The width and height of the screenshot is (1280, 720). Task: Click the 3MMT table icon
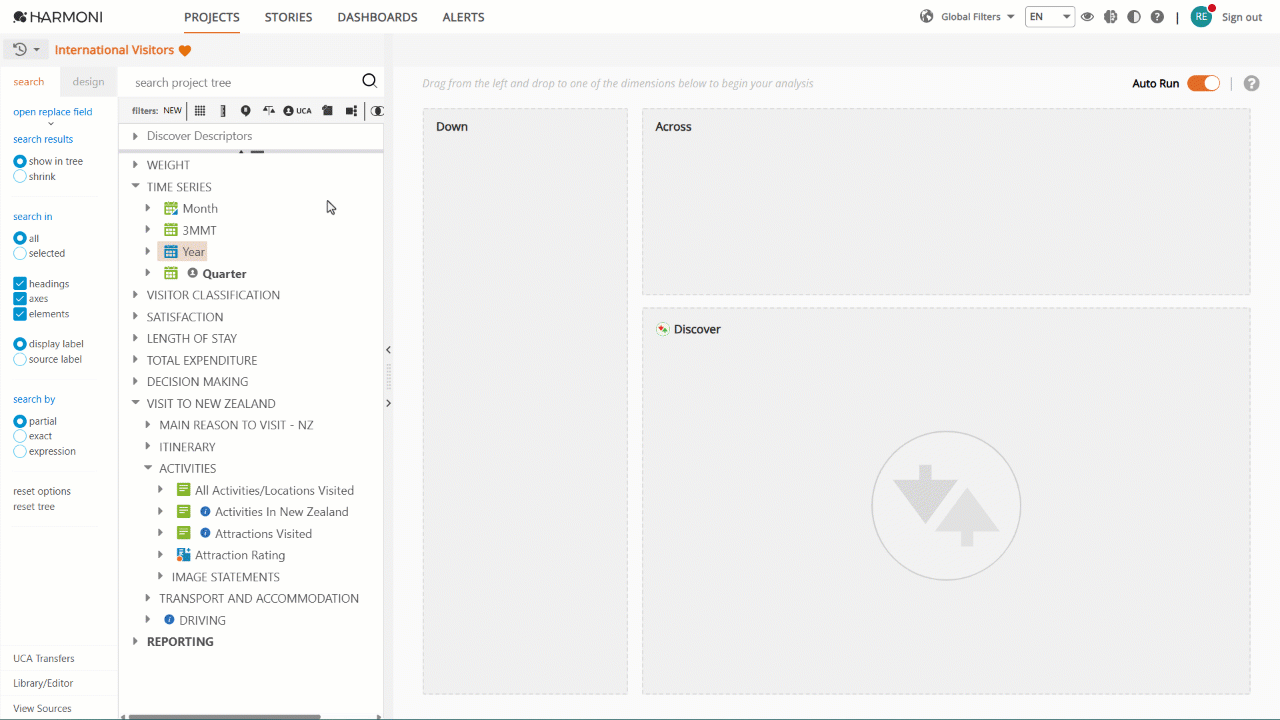(x=171, y=230)
